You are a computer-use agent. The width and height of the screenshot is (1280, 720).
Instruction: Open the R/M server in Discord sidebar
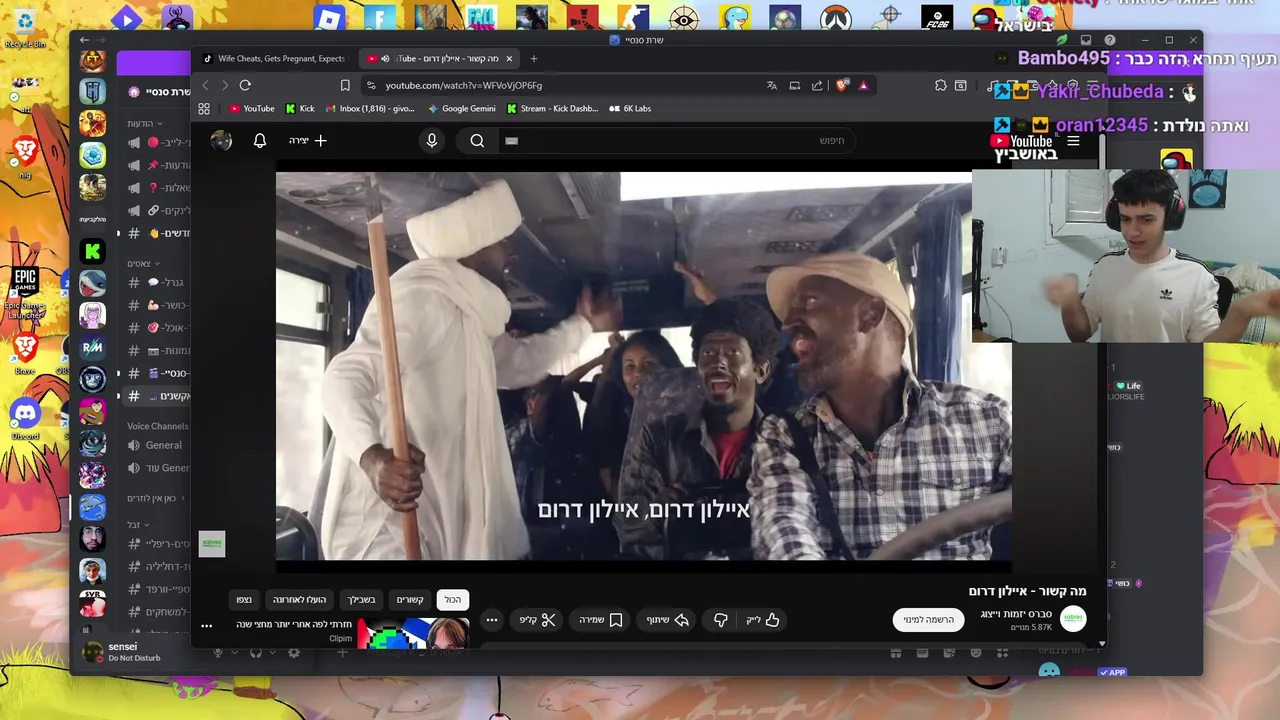coord(93,346)
